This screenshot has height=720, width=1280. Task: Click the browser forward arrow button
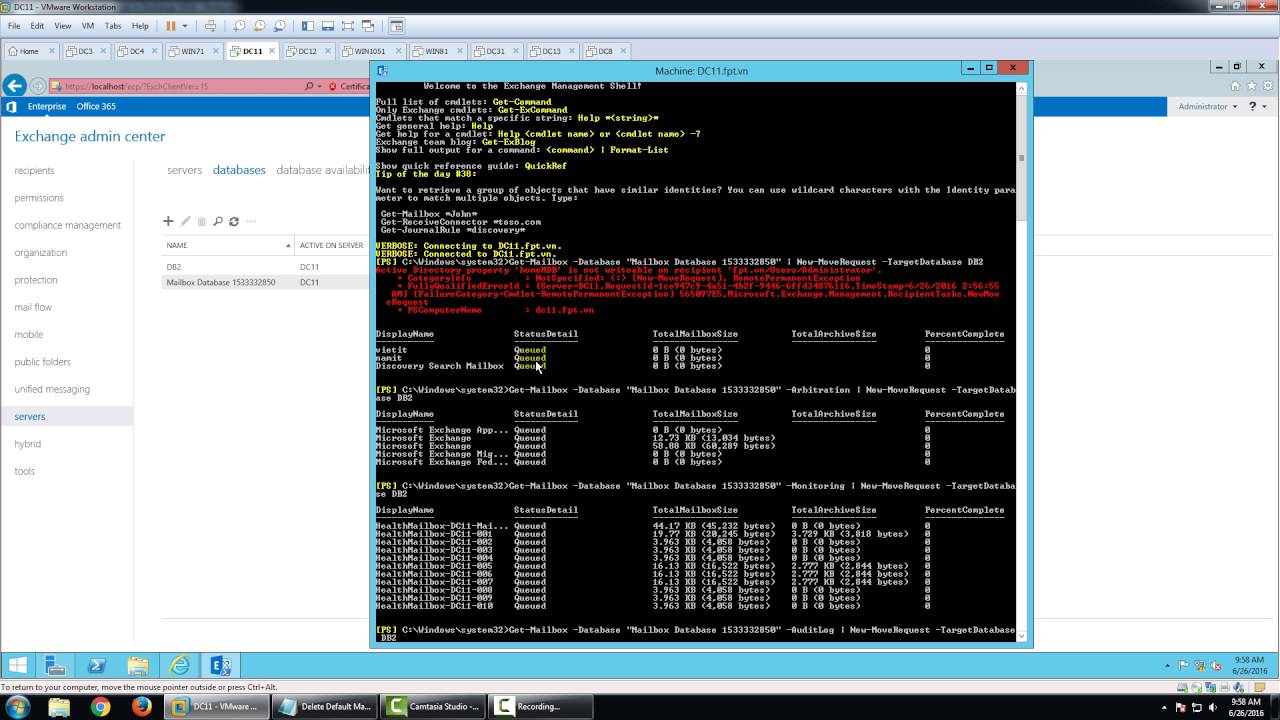pos(38,86)
